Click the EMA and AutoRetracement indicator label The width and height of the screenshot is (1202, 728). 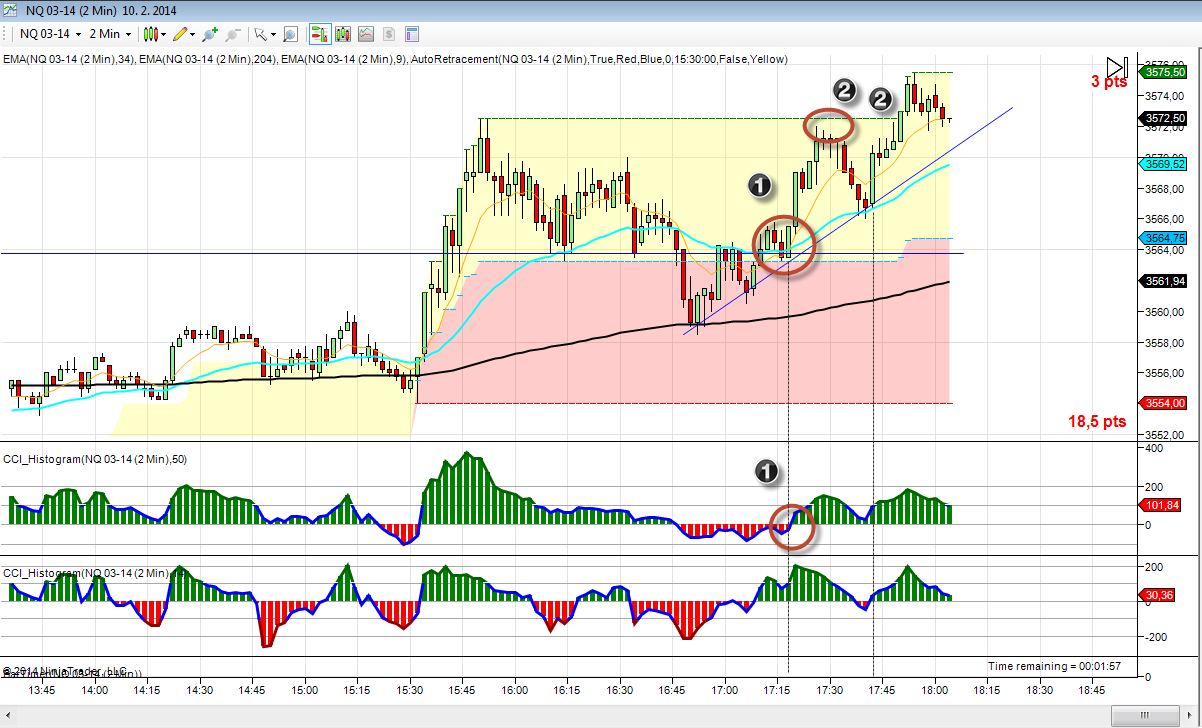click(395, 59)
